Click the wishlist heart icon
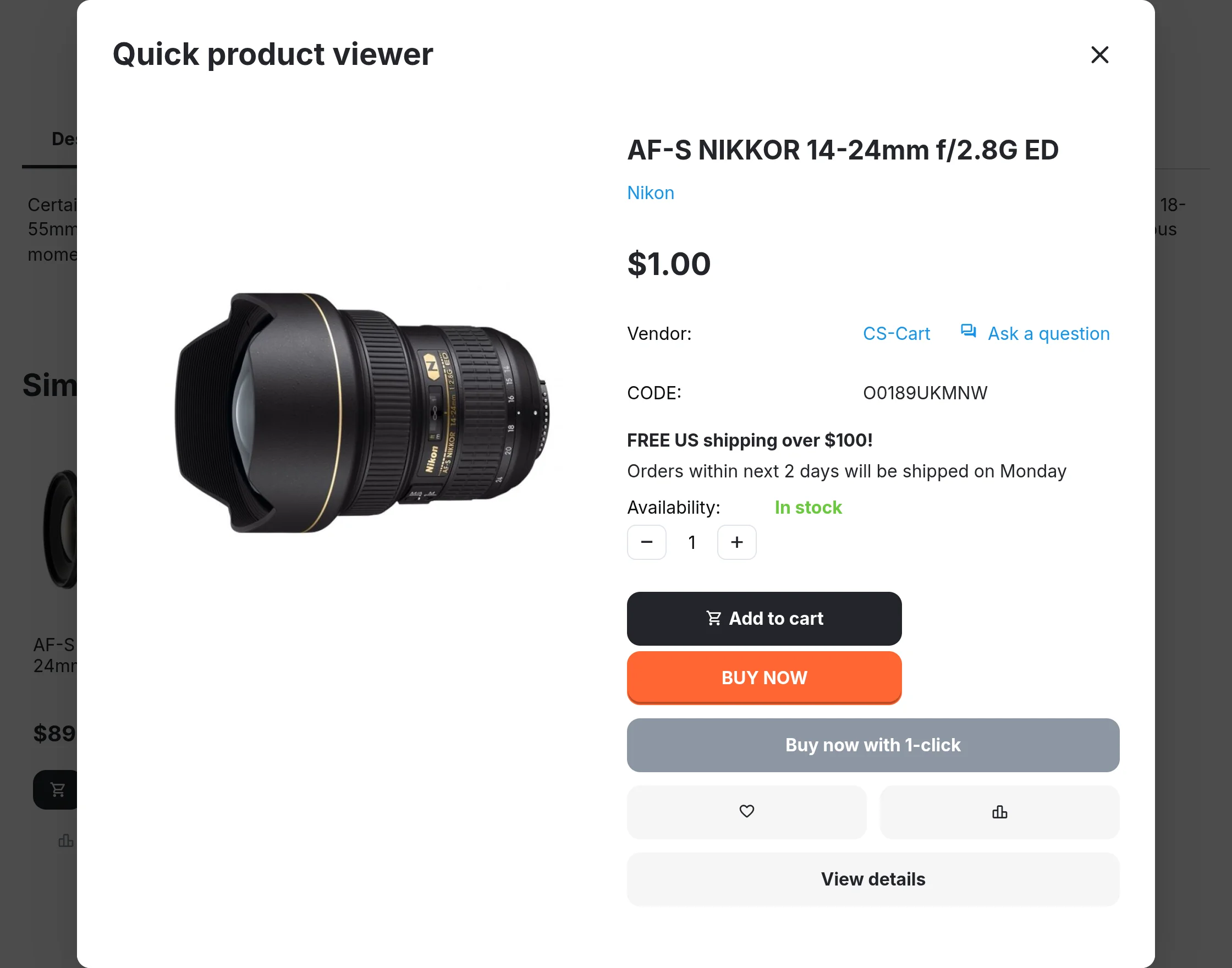 (746, 812)
